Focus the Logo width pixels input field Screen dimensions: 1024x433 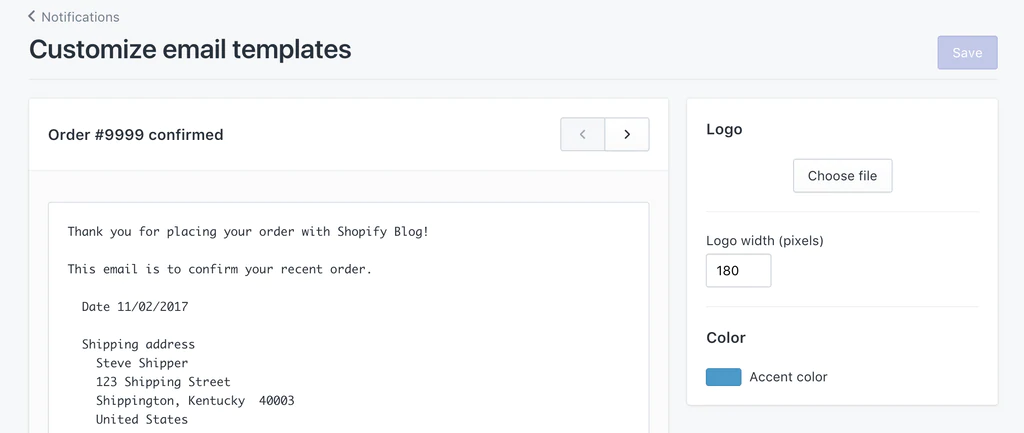(738, 270)
